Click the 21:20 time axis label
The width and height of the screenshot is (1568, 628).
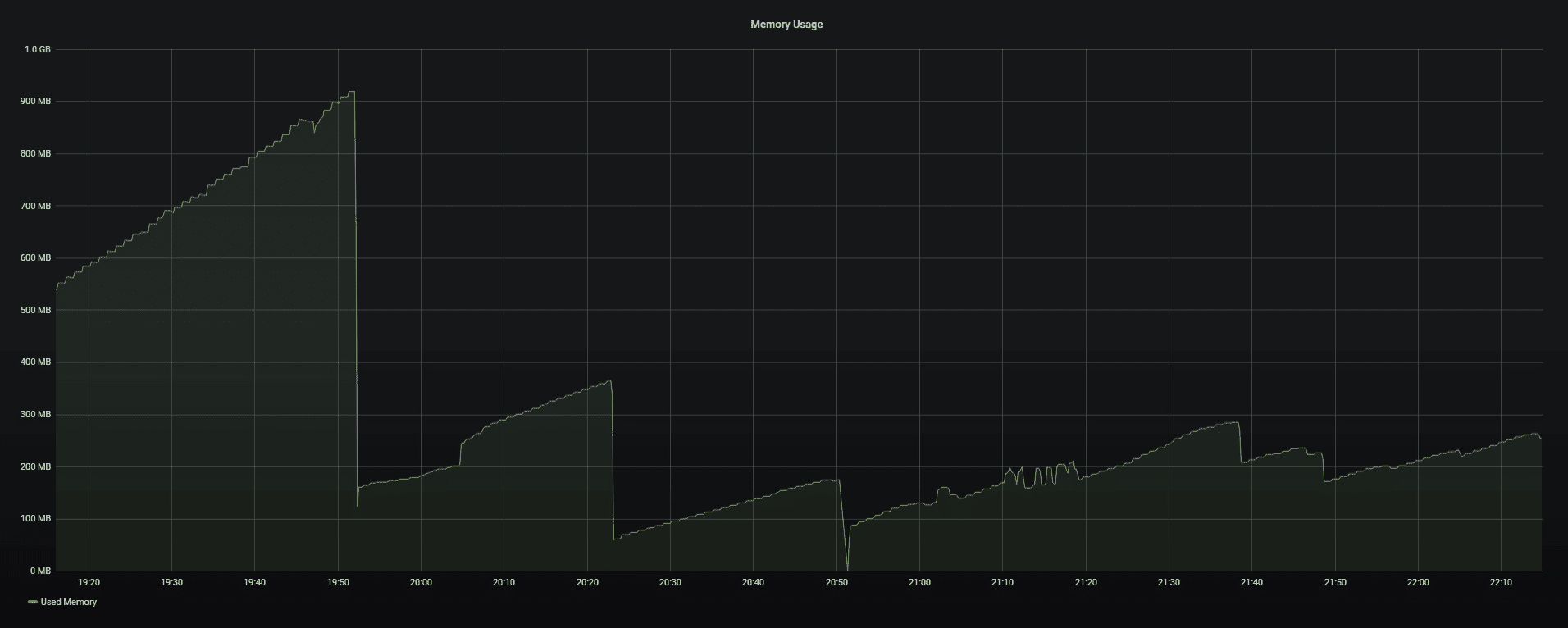click(1086, 583)
